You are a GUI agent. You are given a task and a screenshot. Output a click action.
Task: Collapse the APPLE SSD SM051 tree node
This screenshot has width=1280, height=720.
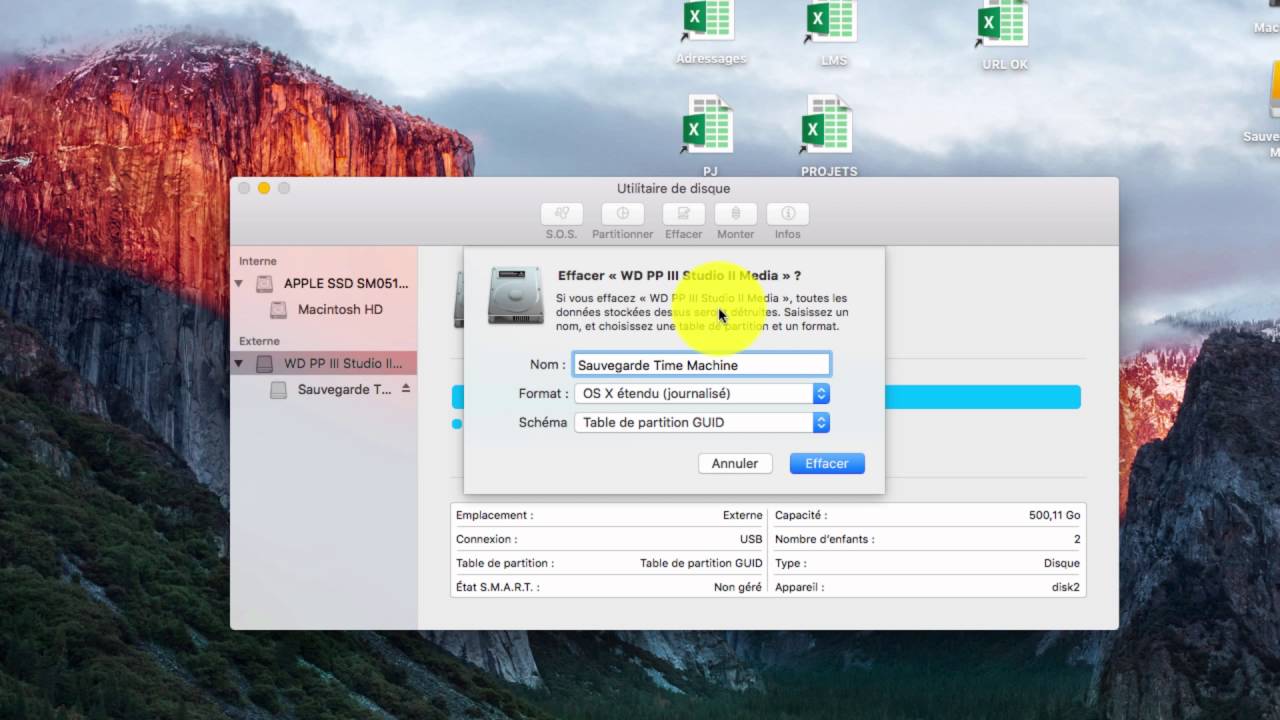point(239,284)
